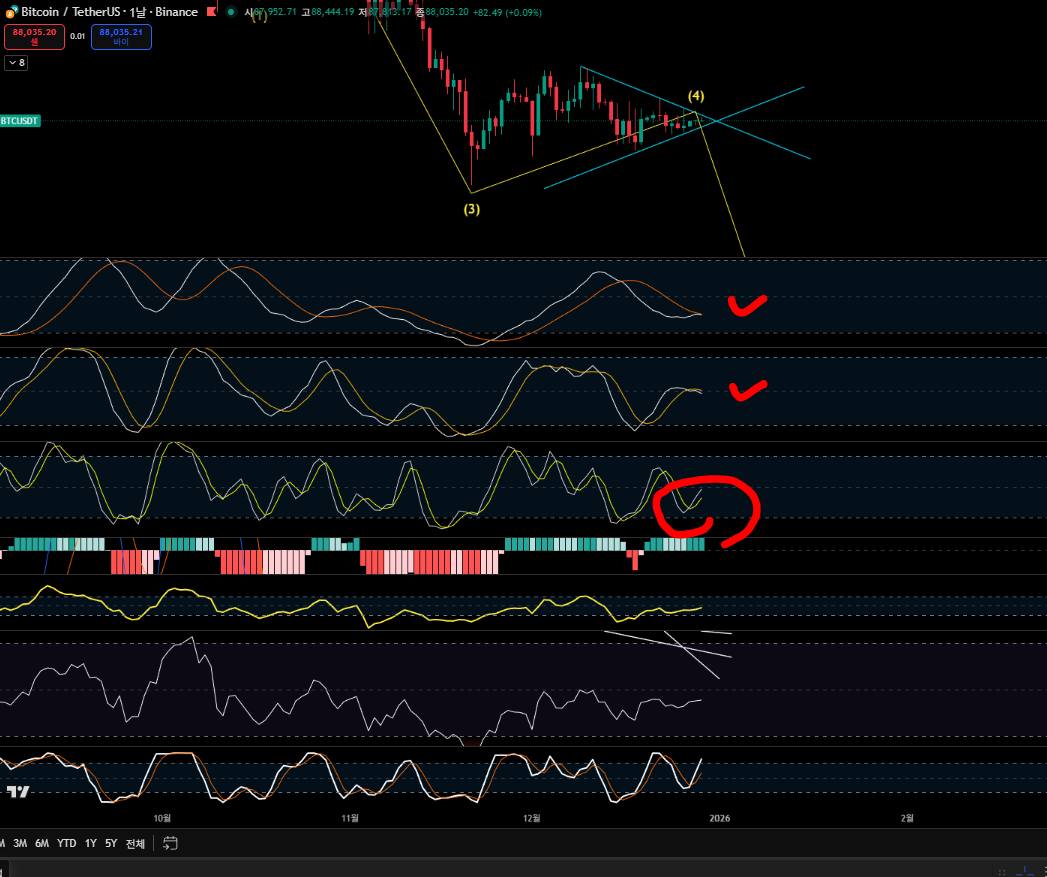Click the 10월 time axis label
This screenshot has width=1047, height=877.
coord(162,818)
